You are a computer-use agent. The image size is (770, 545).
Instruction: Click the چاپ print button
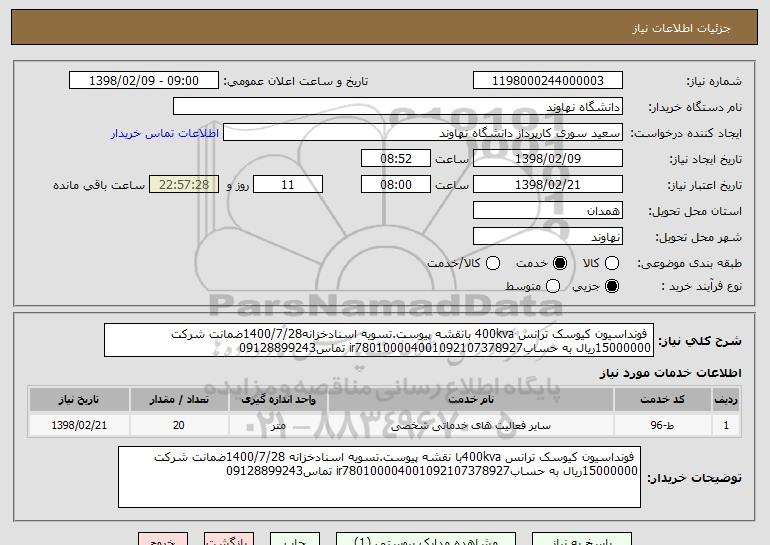pos(295,539)
